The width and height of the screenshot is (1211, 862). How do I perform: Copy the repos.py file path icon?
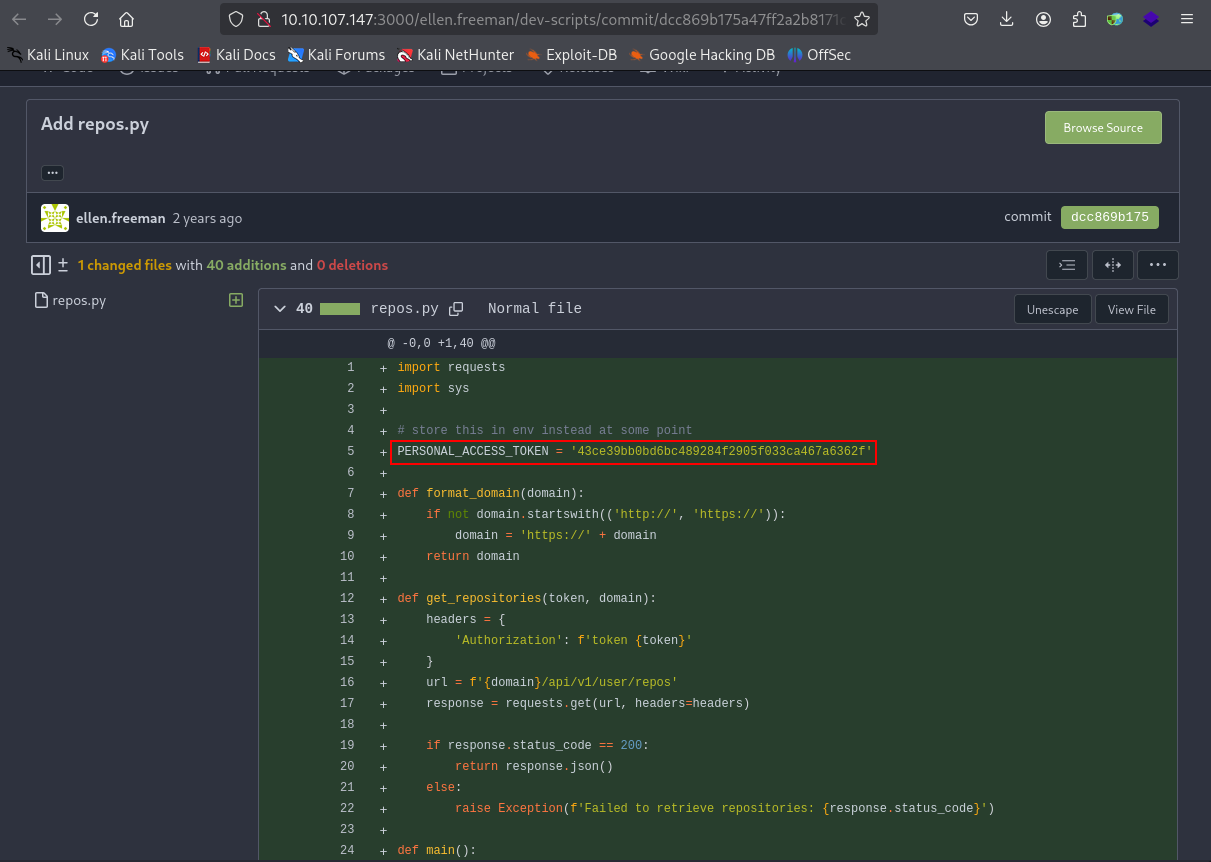point(456,309)
